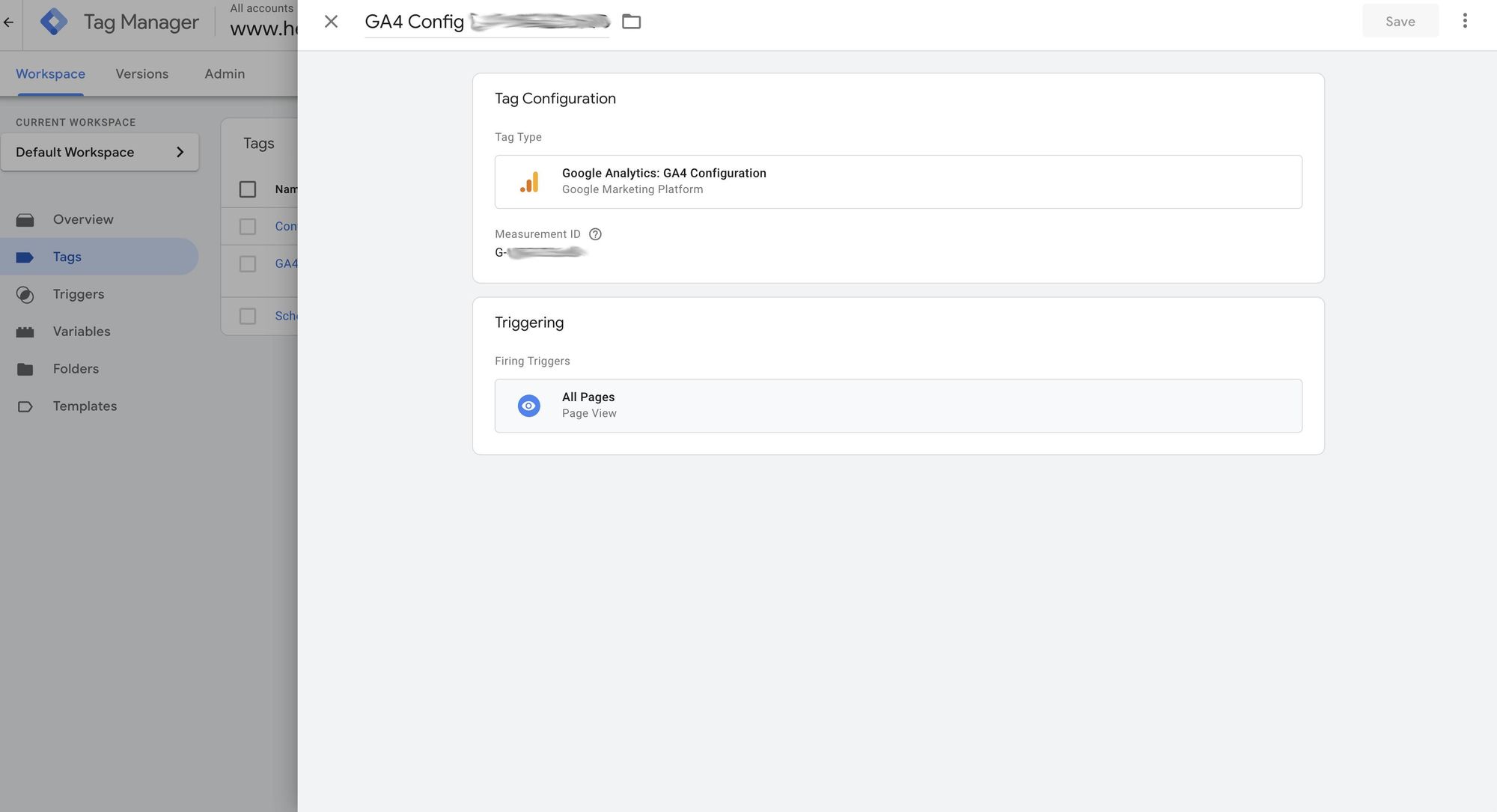Select Tags in the sidebar

tap(99, 257)
